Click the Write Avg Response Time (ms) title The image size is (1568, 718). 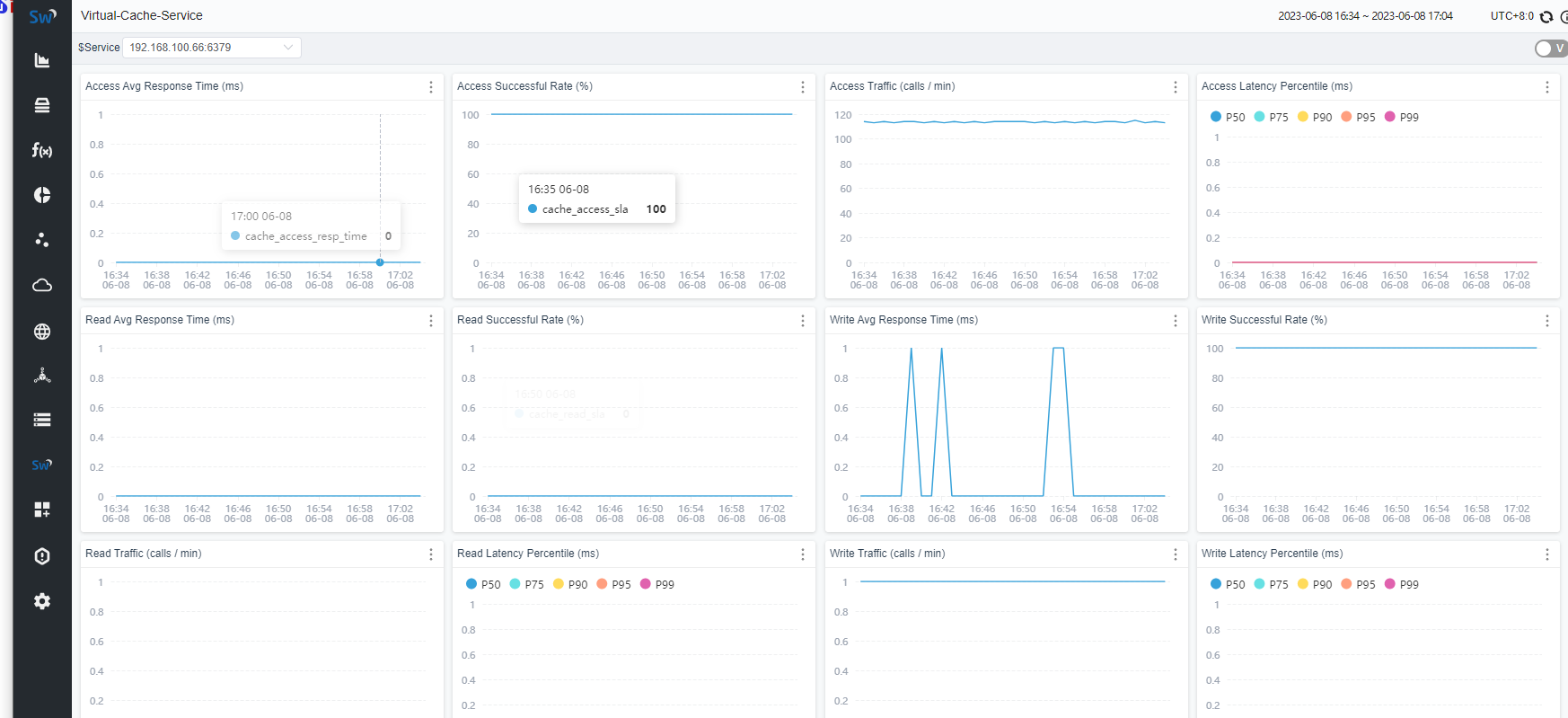click(x=903, y=320)
